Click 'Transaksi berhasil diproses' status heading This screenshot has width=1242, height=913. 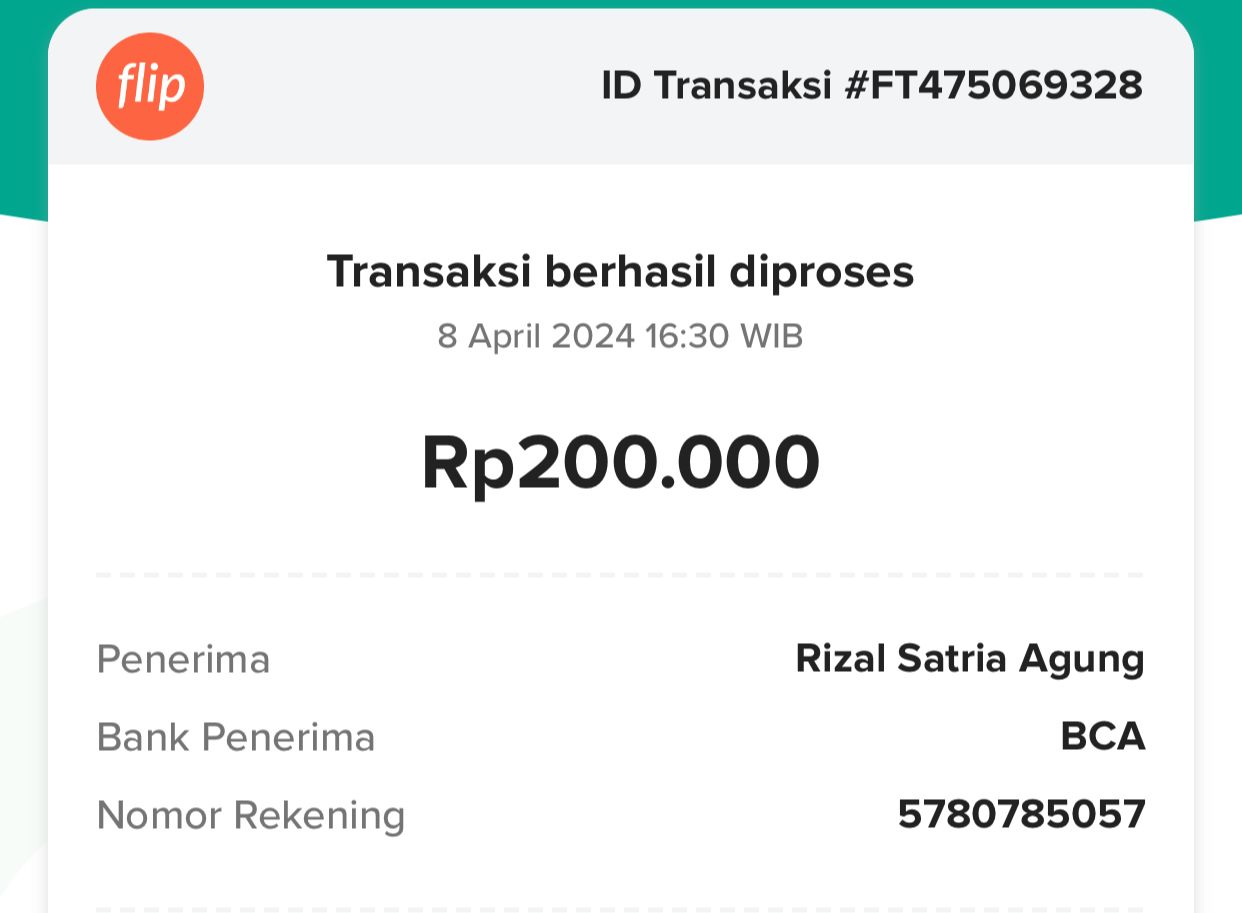[620, 271]
